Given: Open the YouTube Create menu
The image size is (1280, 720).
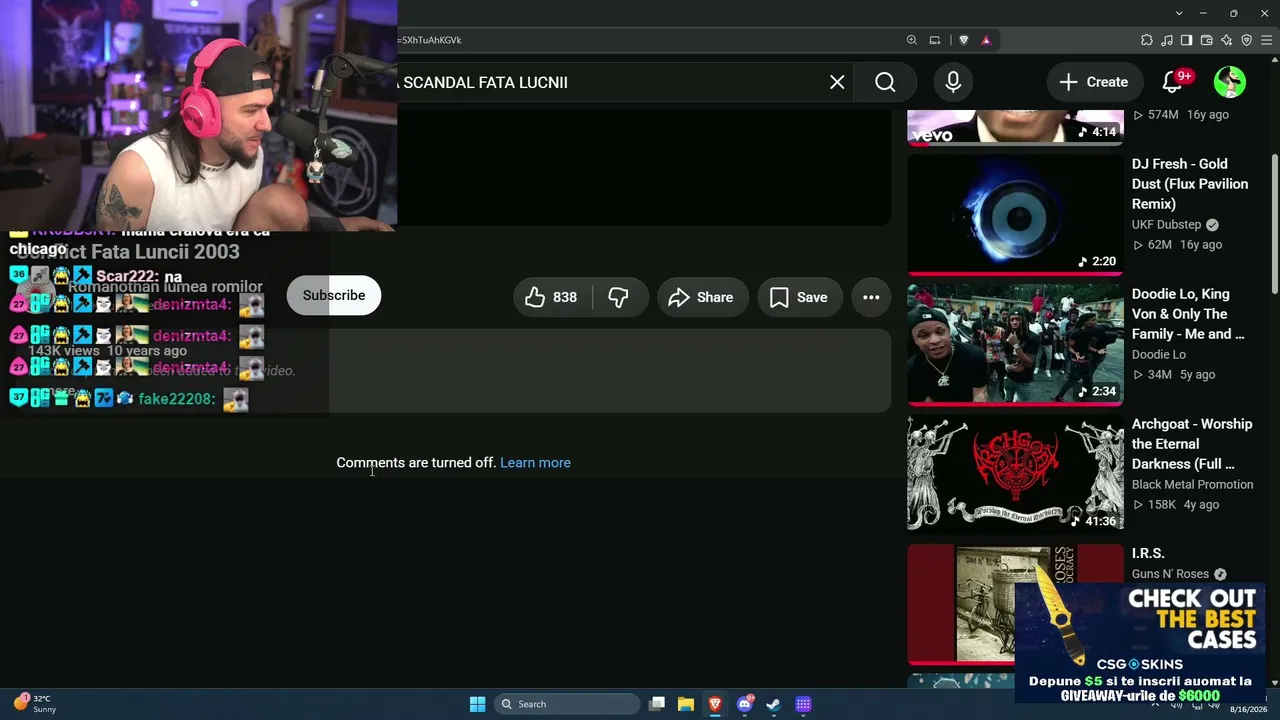Looking at the screenshot, I should pyautogui.click(x=1093, y=82).
